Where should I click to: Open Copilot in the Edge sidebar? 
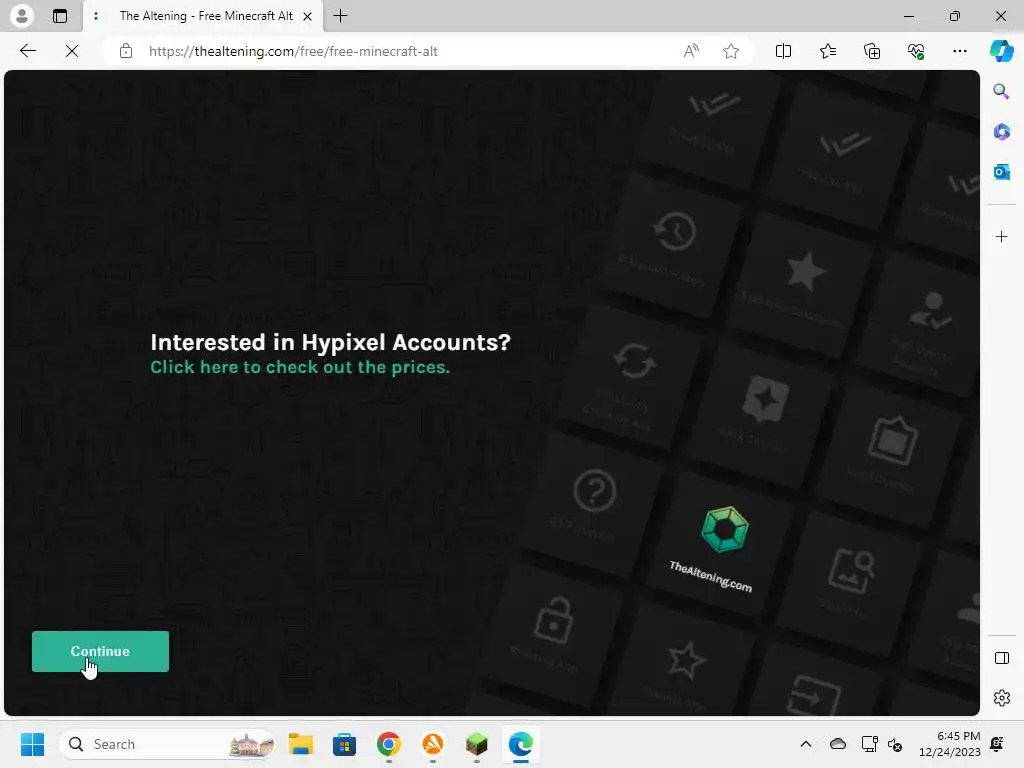point(1001,51)
